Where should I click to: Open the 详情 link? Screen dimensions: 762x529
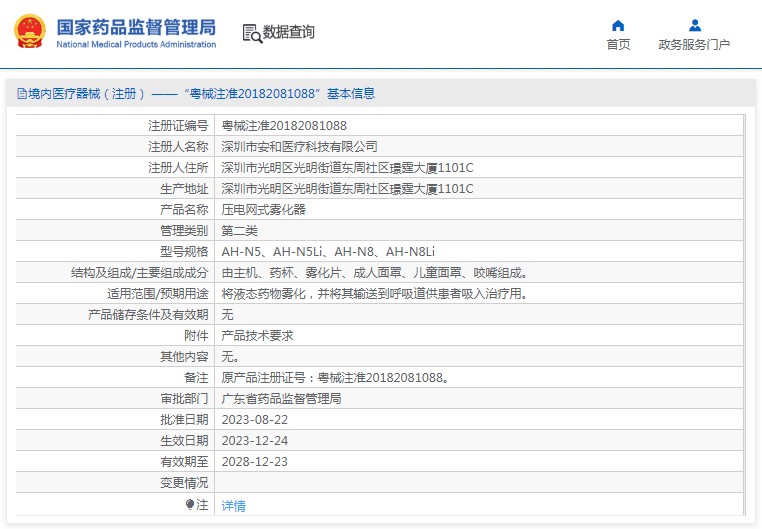234,506
